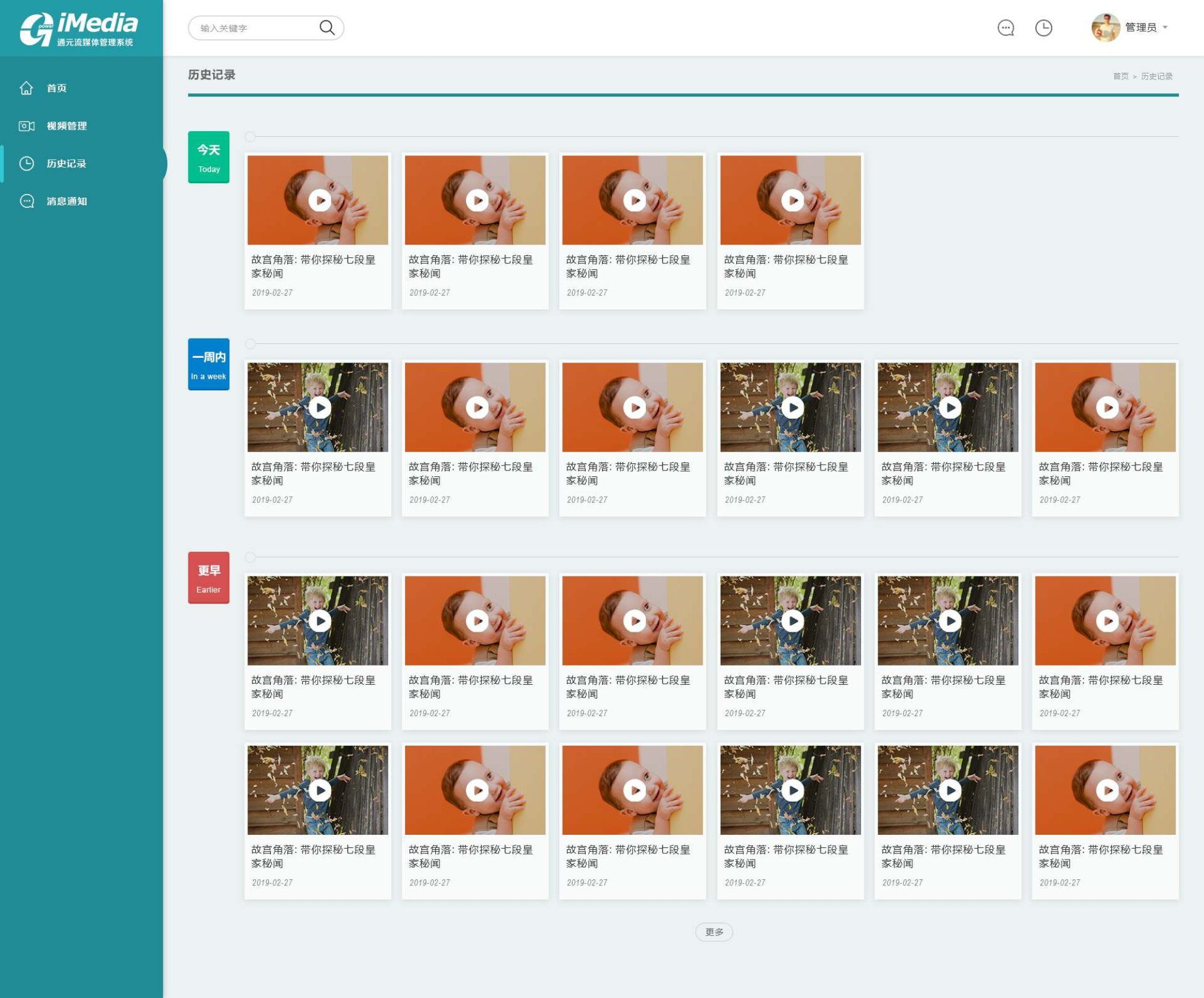Click the sidebar chat bubble icon for 消息通知
Viewport: 1204px width, 998px height.
(26, 201)
